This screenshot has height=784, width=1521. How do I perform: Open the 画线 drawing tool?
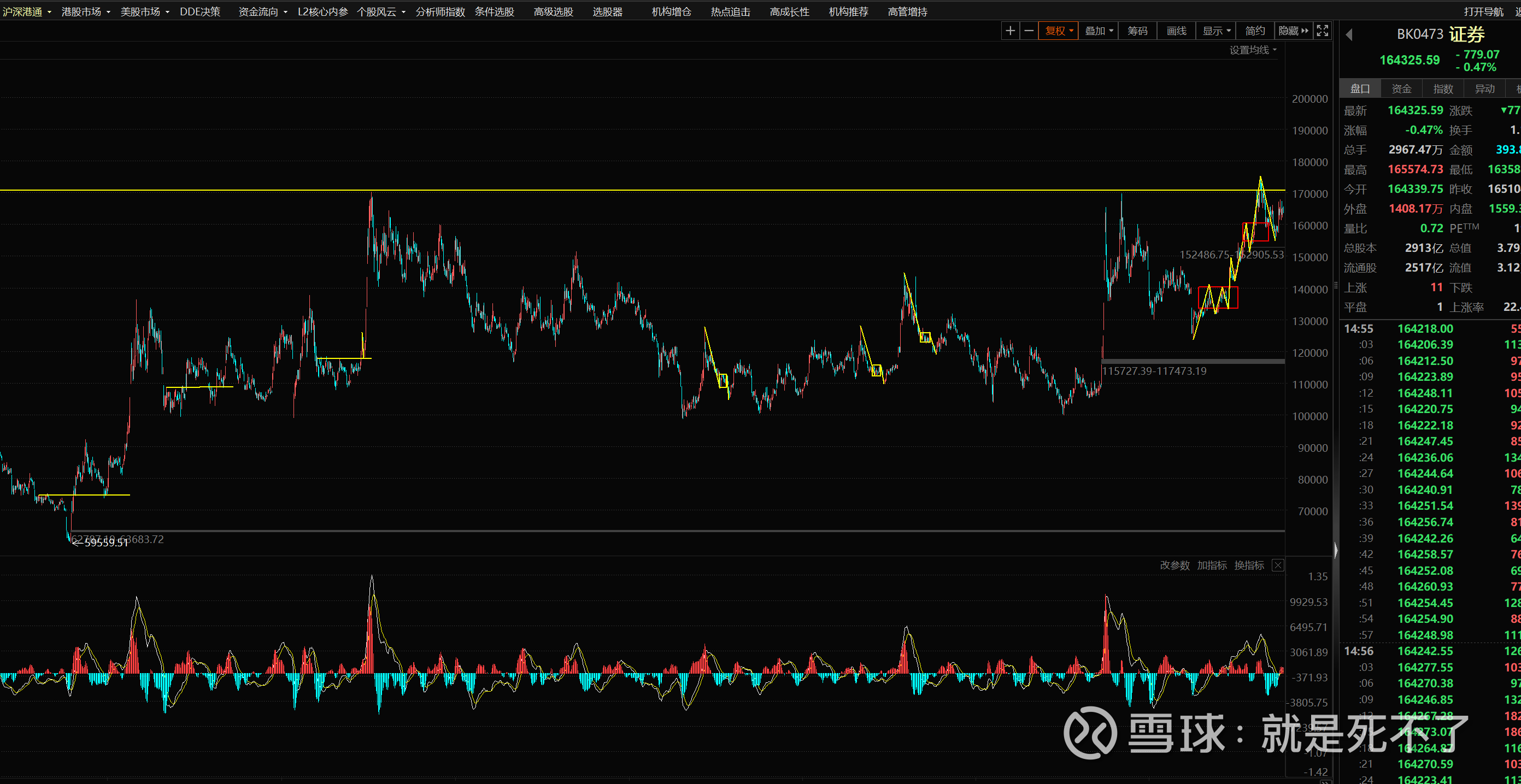(x=1176, y=31)
